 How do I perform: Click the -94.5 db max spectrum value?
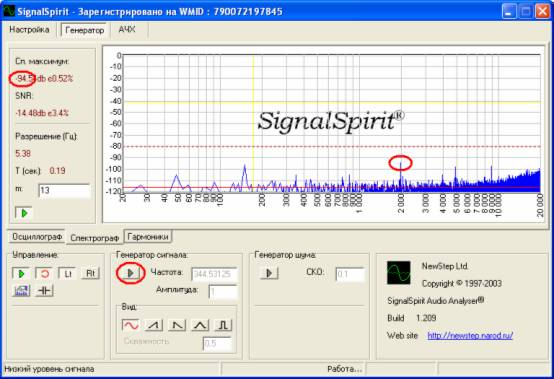coord(44,78)
